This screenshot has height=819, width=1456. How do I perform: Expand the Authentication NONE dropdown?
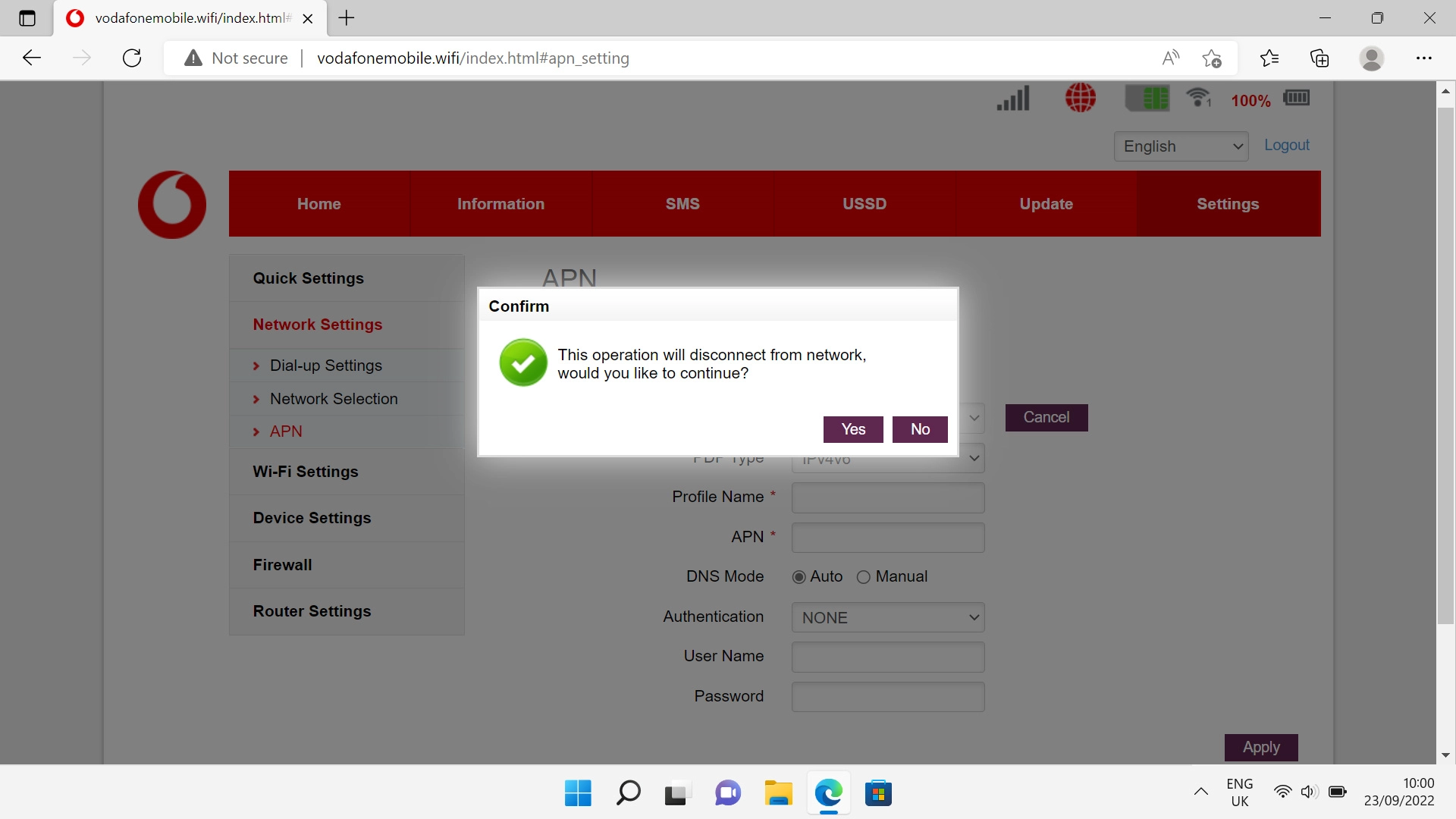(x=887, y=617)
